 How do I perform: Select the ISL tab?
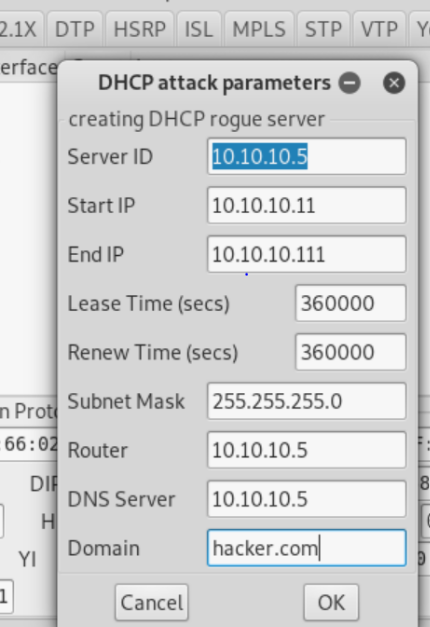199,29
